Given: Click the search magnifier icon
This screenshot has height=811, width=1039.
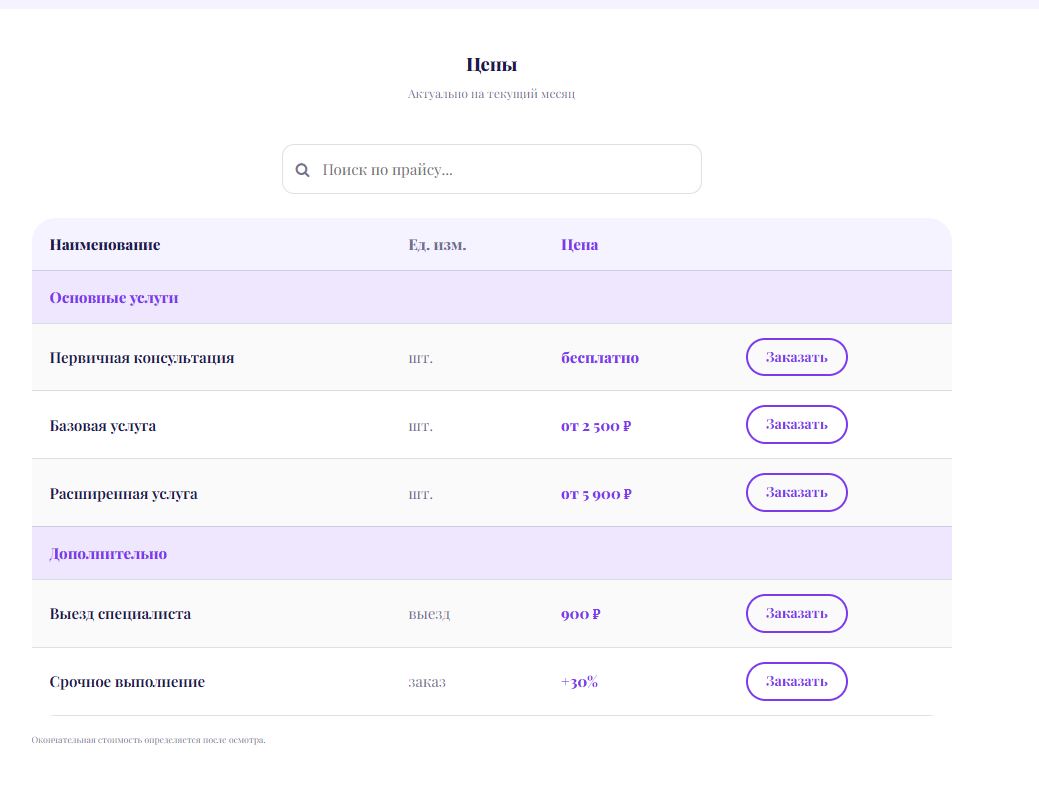Looking at the screenshot, I should pyautogui.click(x=302, y=170).
